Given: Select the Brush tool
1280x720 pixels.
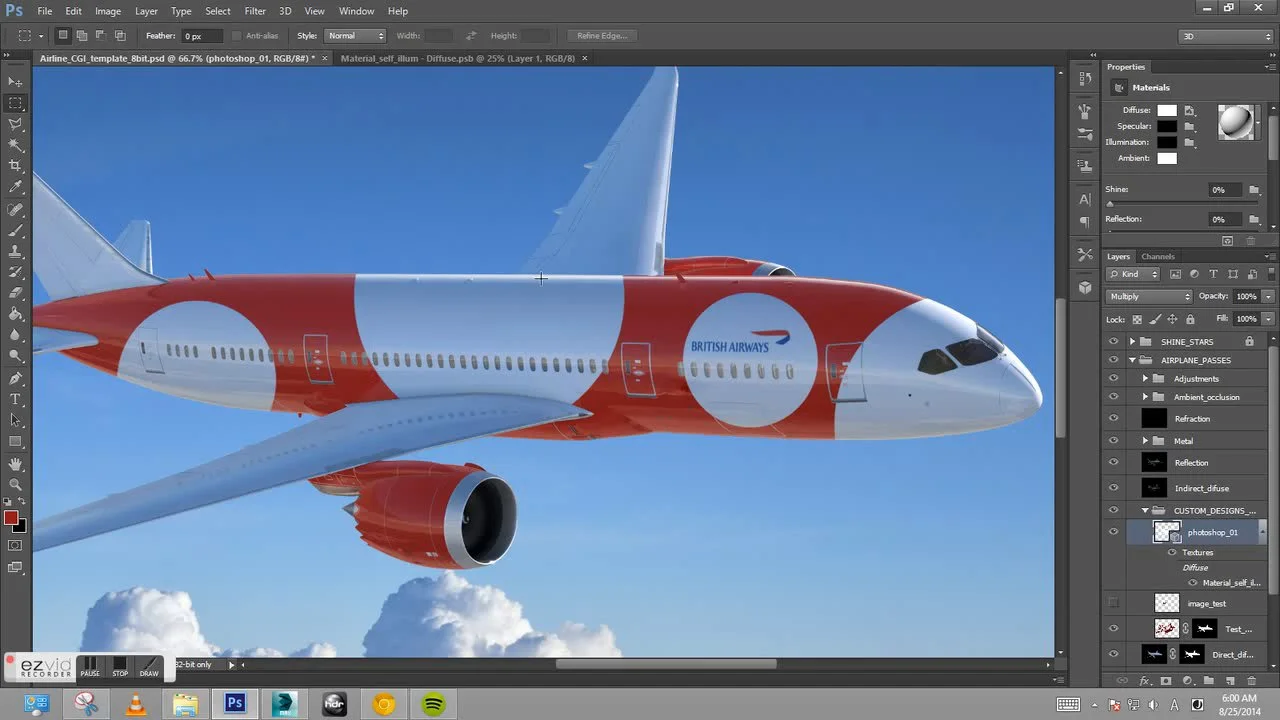Looking at the screenshot, I should (15, 231).
